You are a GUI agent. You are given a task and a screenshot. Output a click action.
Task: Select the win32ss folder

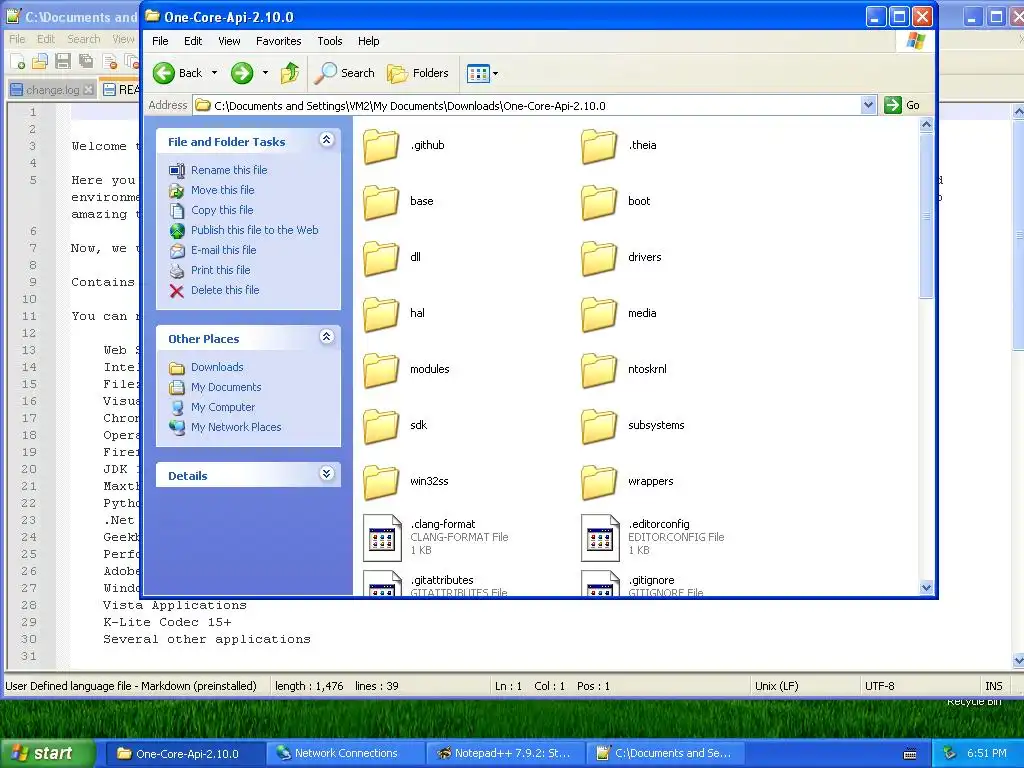point(406,482)
